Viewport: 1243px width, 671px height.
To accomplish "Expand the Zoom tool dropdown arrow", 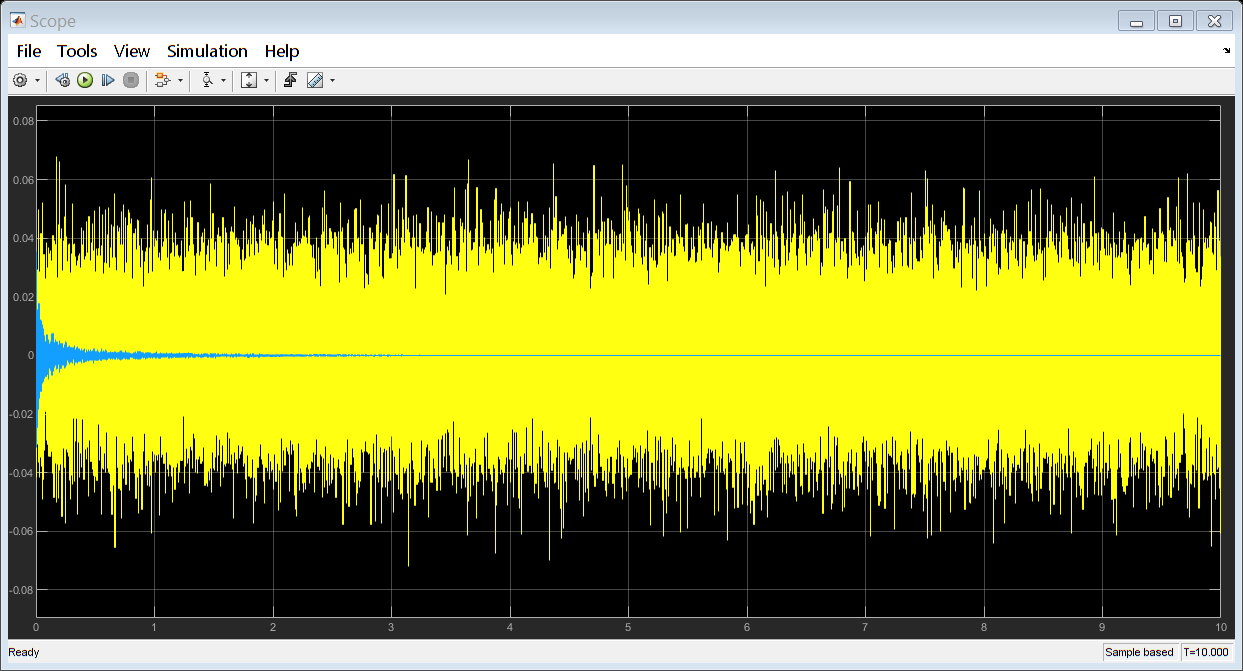I will [x=224, y=80].
